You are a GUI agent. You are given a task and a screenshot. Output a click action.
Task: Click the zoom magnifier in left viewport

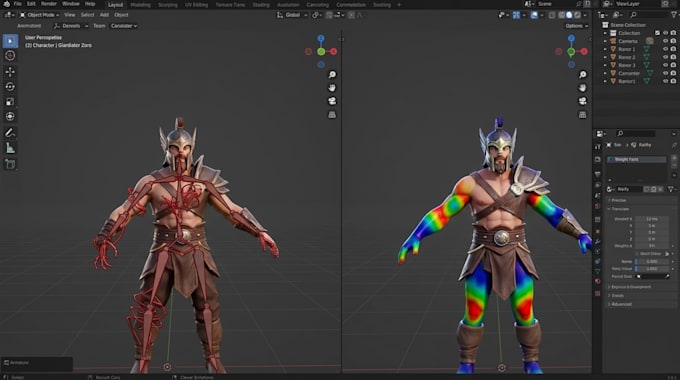pos(332,75)
